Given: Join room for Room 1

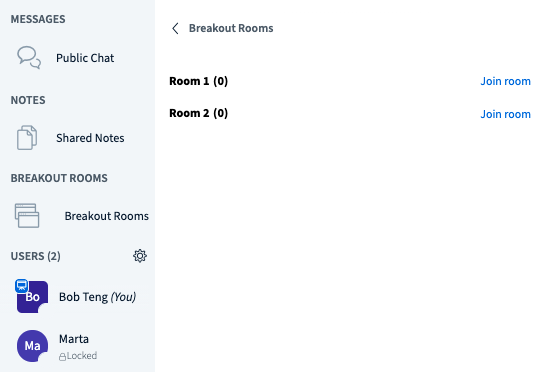Looking at the screenshot, I should click(505, 81).
